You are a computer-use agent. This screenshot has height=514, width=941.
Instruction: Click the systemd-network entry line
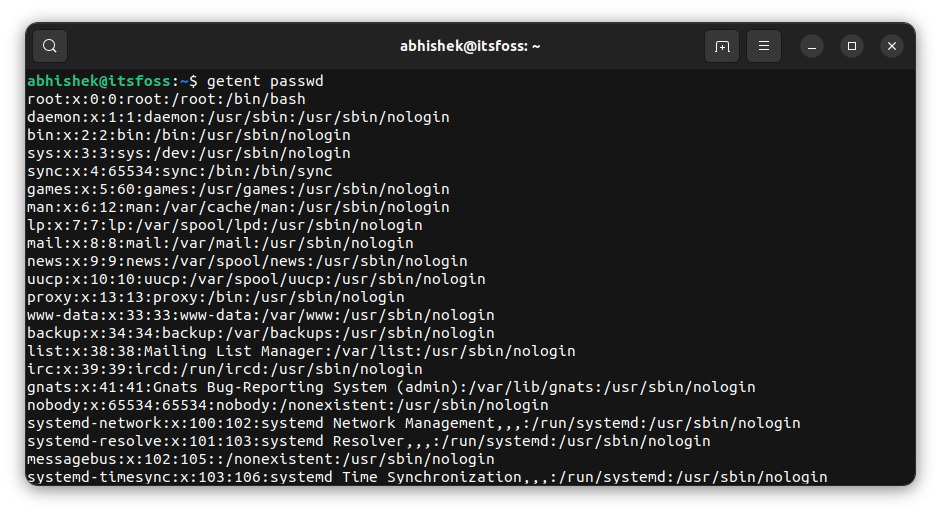click(414, 423)
